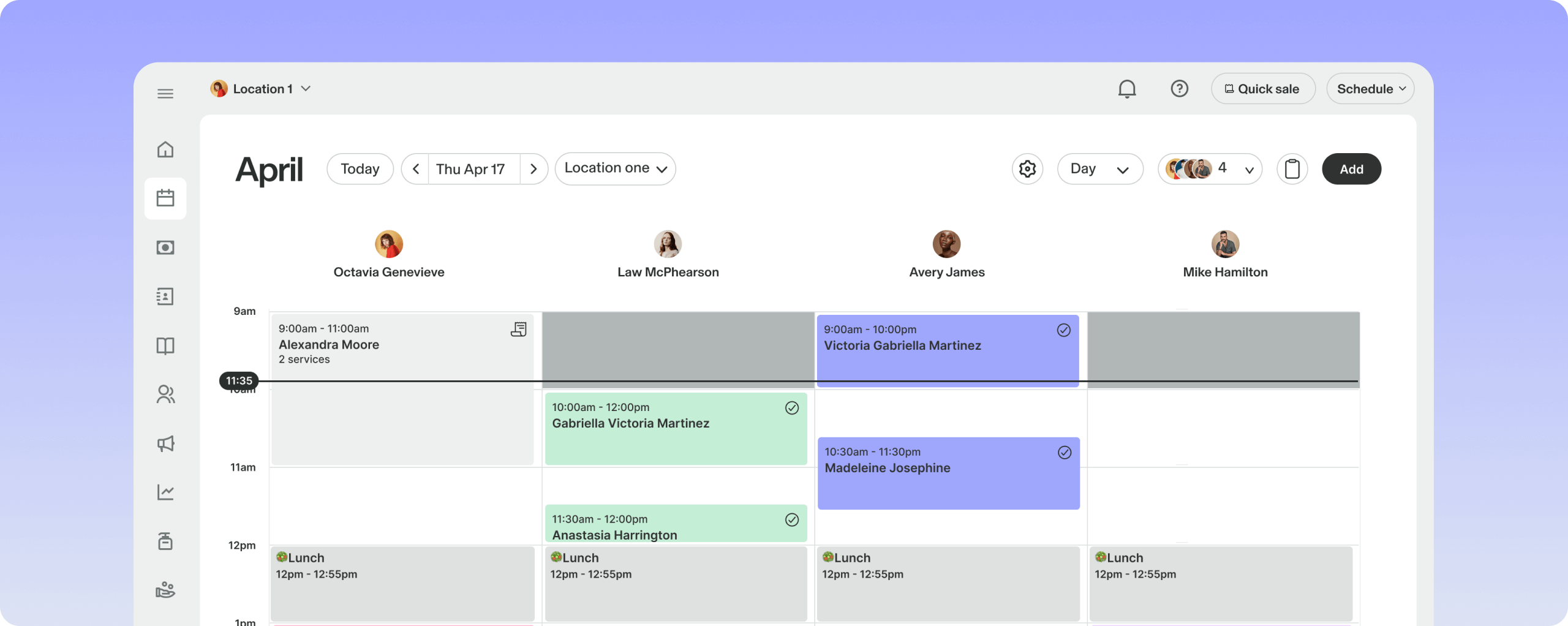Go to next day arrow
Viewport: 1568px width, 626px height.
(x=533, y=169)
